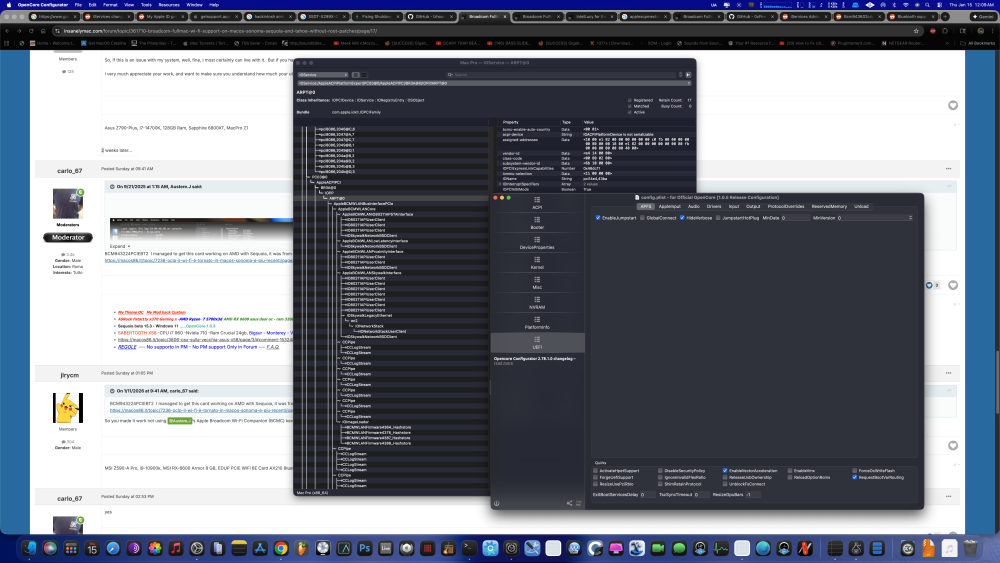This screenshot has height=563, width=1000.
Task: Collapse the AppleBCMWLANBusInterfacePCIe tree node
Action: (331, 203)
